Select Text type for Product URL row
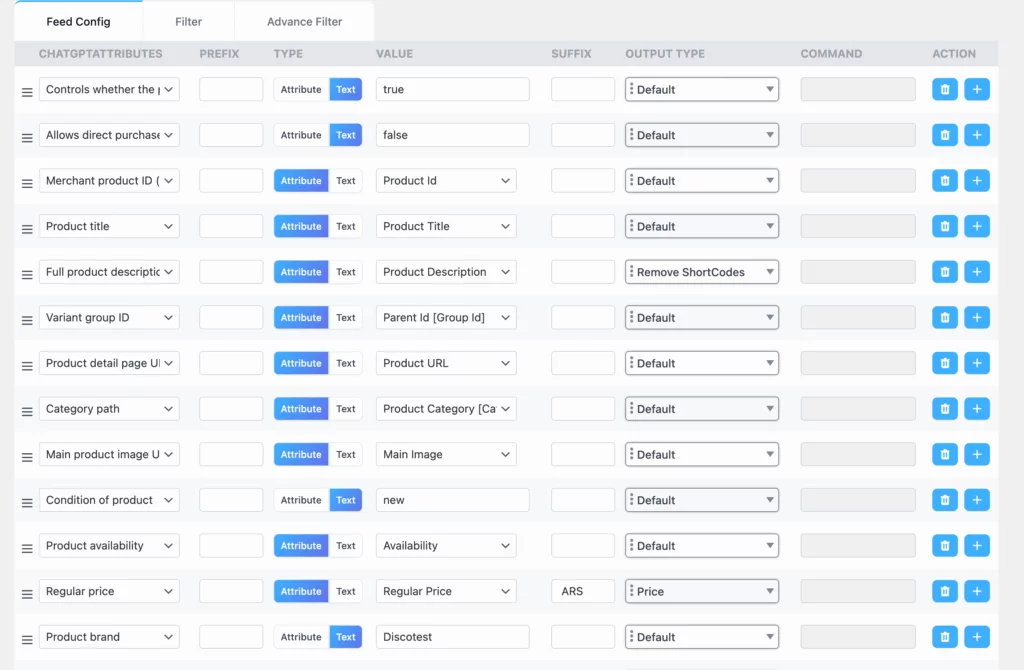Screen dimensions: 1024x670 click(346, 363)
